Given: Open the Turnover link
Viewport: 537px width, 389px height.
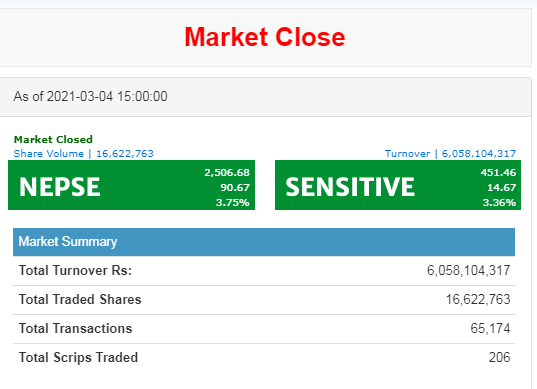Looking at the screenshot, I should [407, 153].
